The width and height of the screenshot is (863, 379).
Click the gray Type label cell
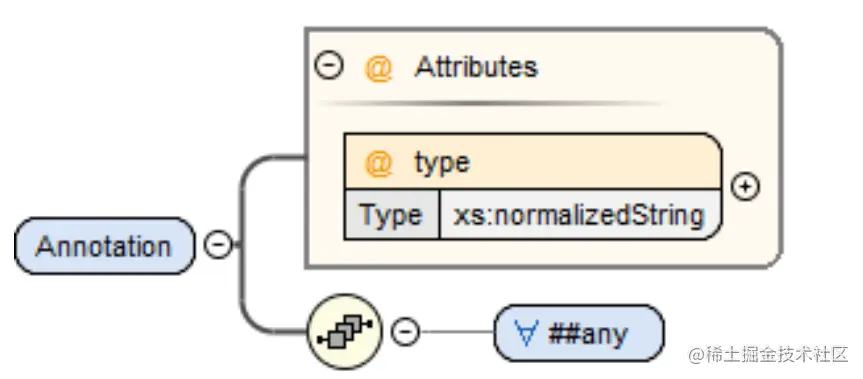(392, 215)
